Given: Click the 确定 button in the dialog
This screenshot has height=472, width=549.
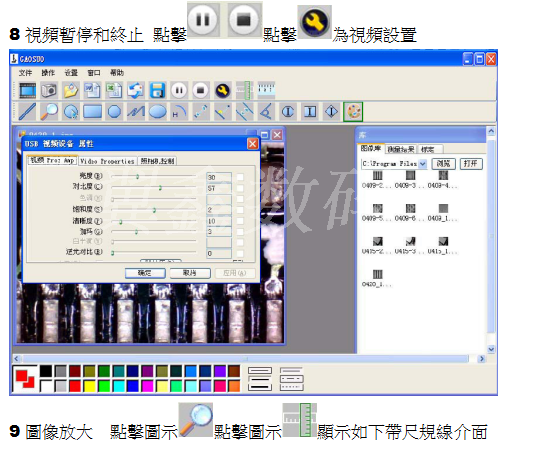Looking at the screenshot, I should pos(145,273).
